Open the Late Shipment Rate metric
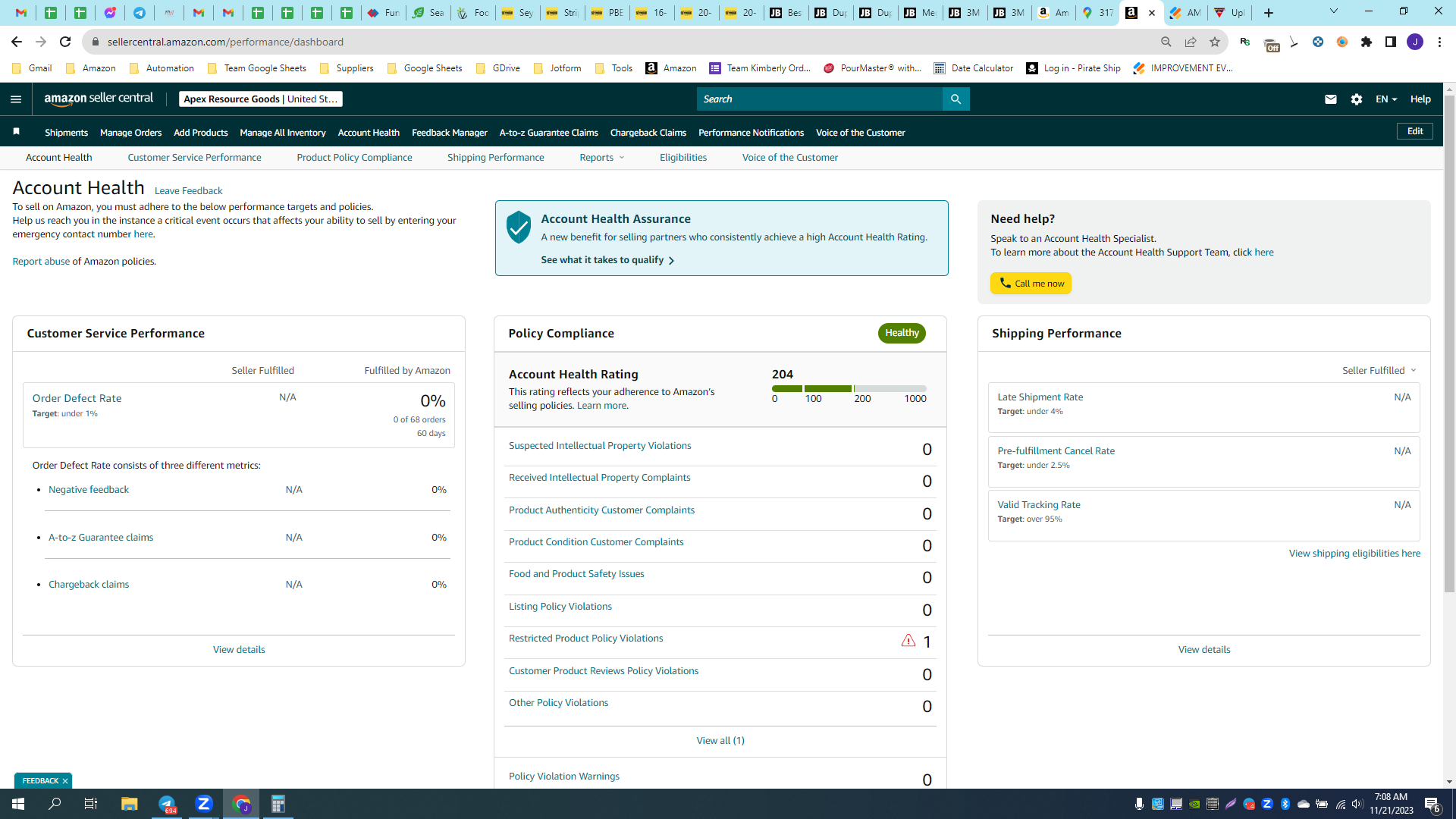The height and width of the screenshot is (819, 1456). point(1040,397)
